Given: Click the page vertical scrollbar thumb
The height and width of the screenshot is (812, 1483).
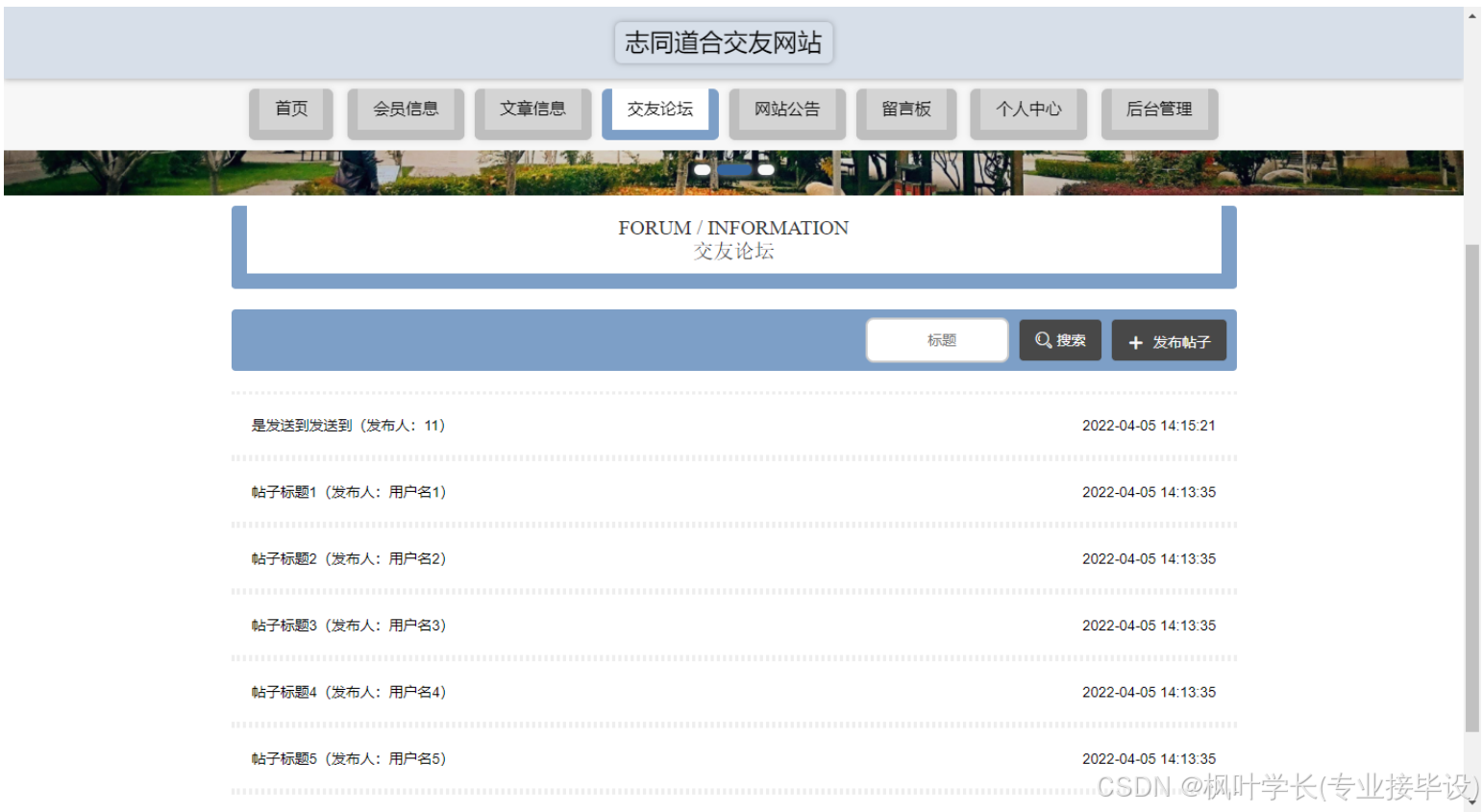Looking at the screenshot, I should click(x=1471, y=488).
